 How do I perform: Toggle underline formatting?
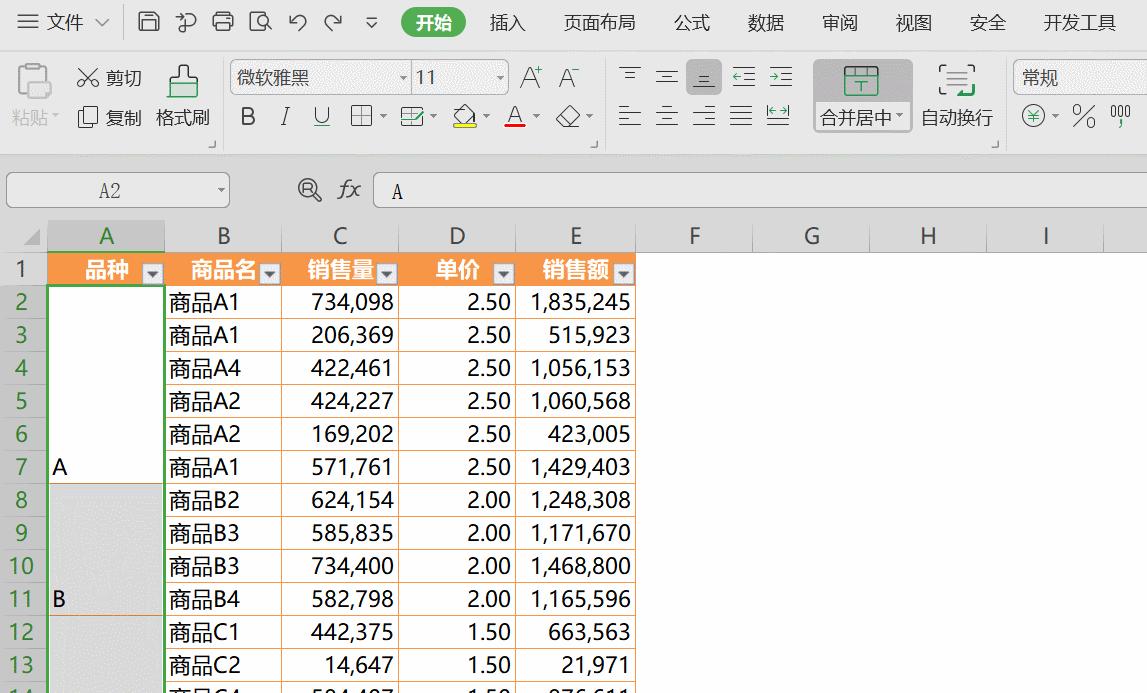320,116
